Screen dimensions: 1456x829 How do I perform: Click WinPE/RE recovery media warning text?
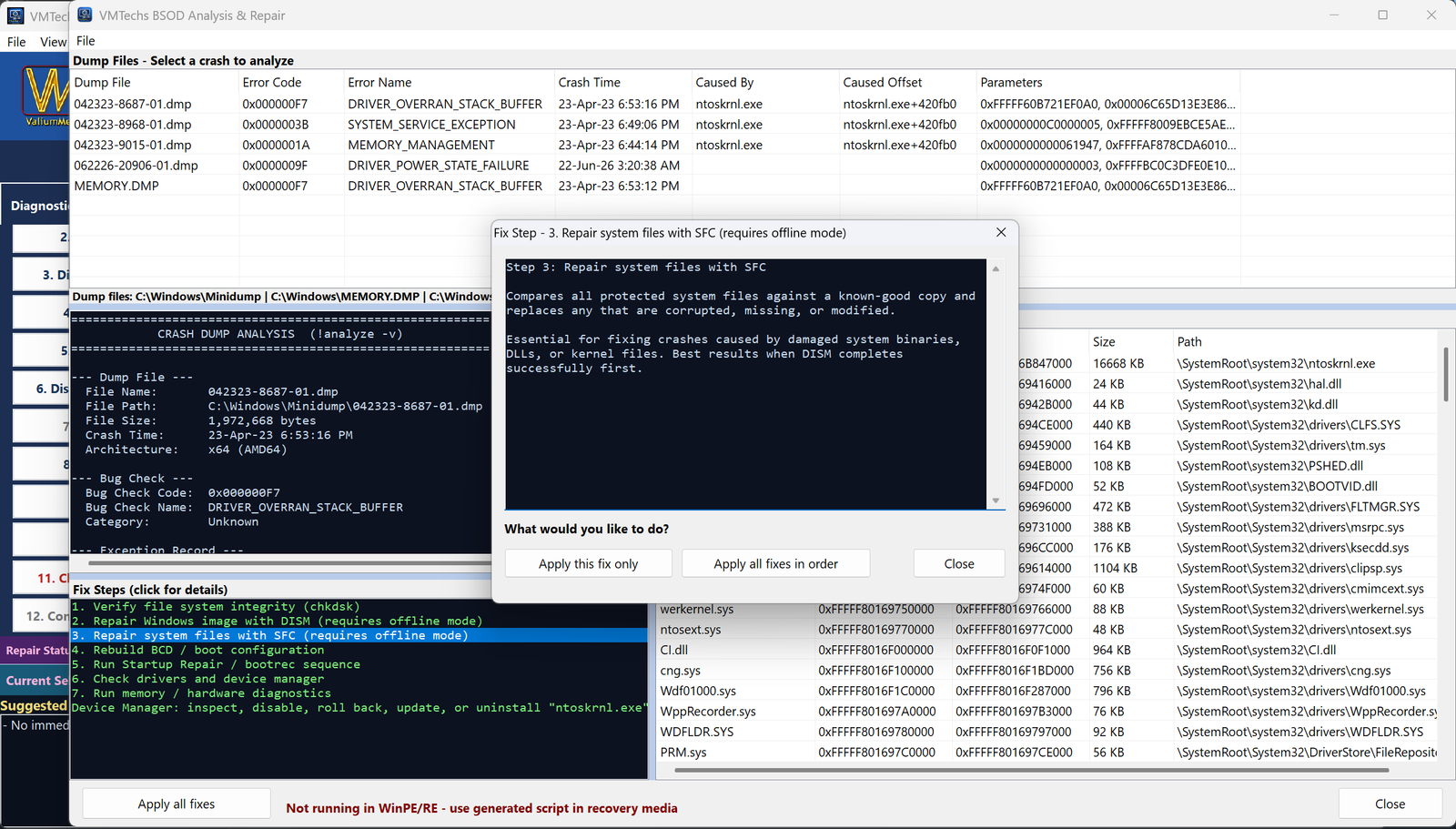click(481, 808)
